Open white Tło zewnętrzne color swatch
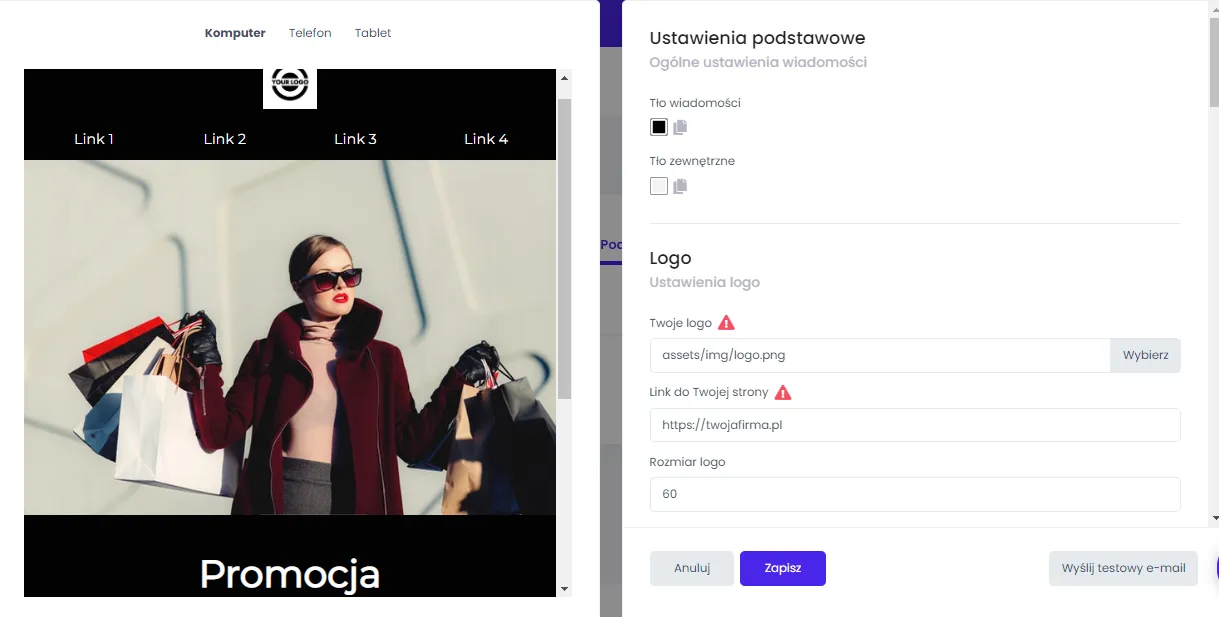1219x617 pixels. pos(659,186)
